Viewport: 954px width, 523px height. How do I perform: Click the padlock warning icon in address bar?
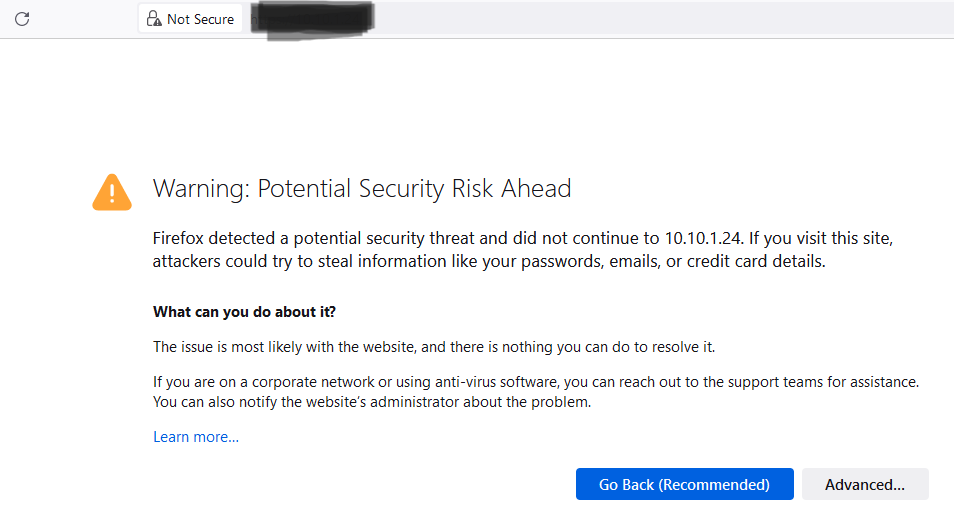pos(154,19)
